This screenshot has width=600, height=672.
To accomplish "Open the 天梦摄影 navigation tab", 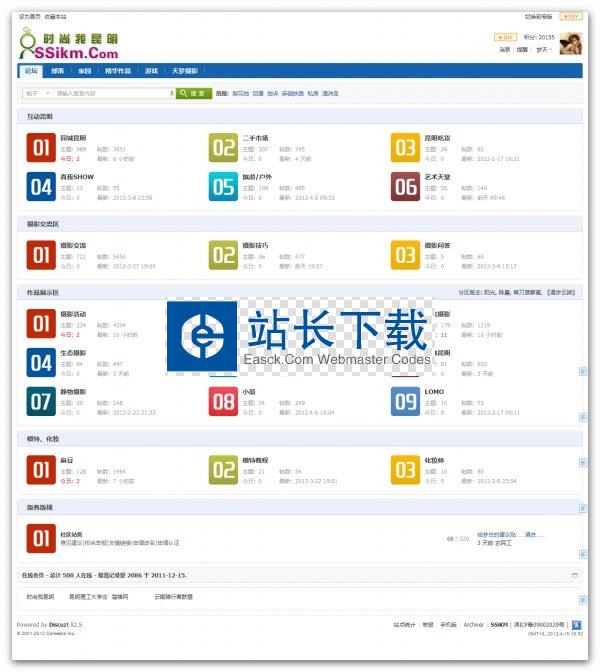I will [185, 71].
